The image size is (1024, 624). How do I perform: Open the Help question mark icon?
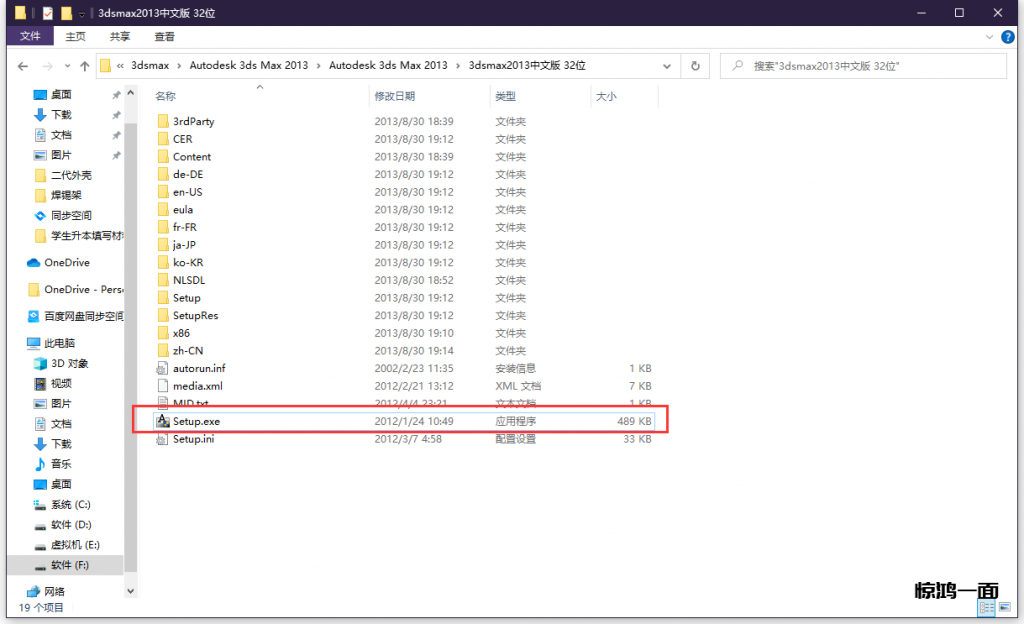coord(1009,36)
